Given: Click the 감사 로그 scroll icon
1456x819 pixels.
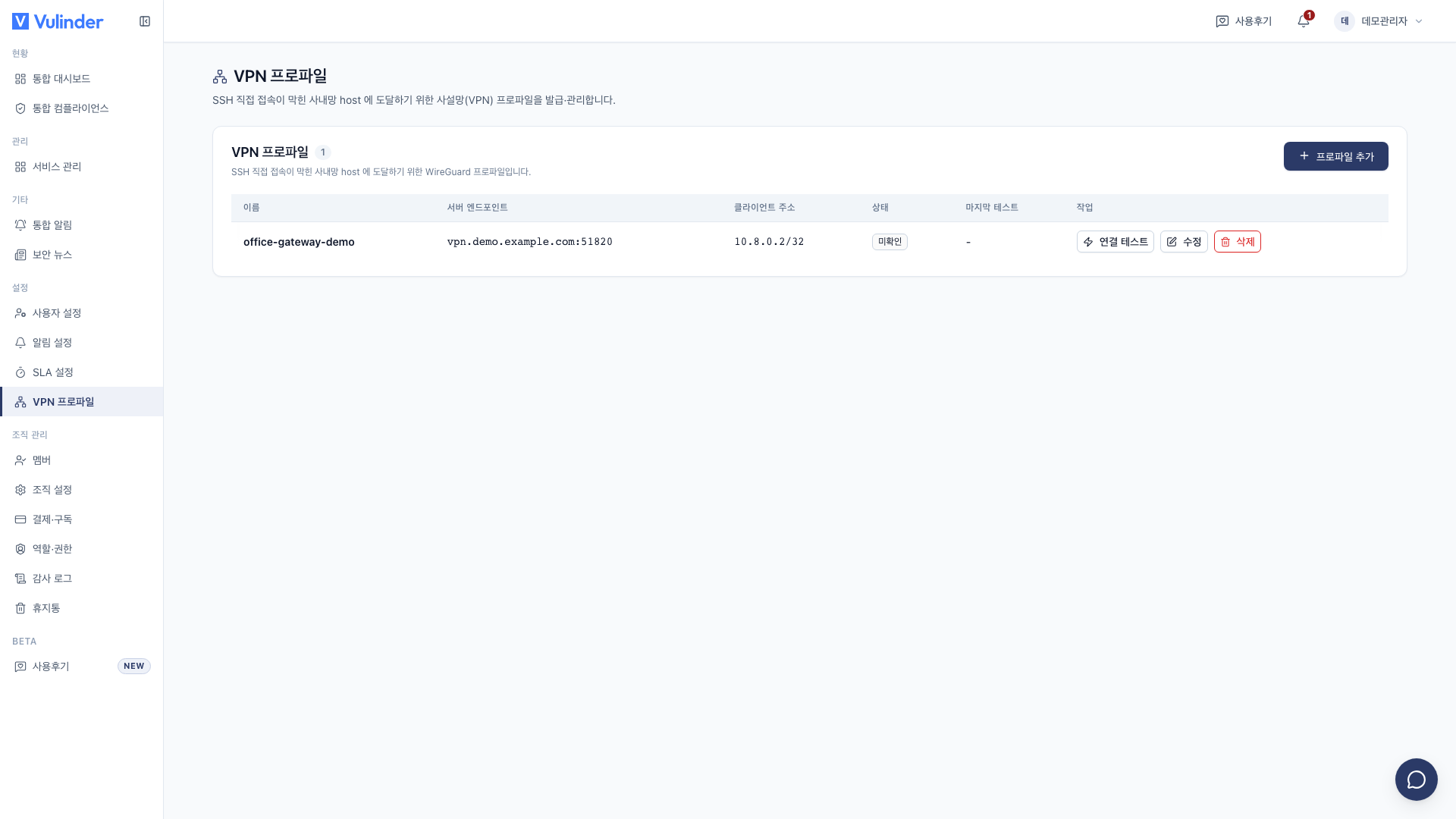Looking at the screenshot, I should (20, 579).
